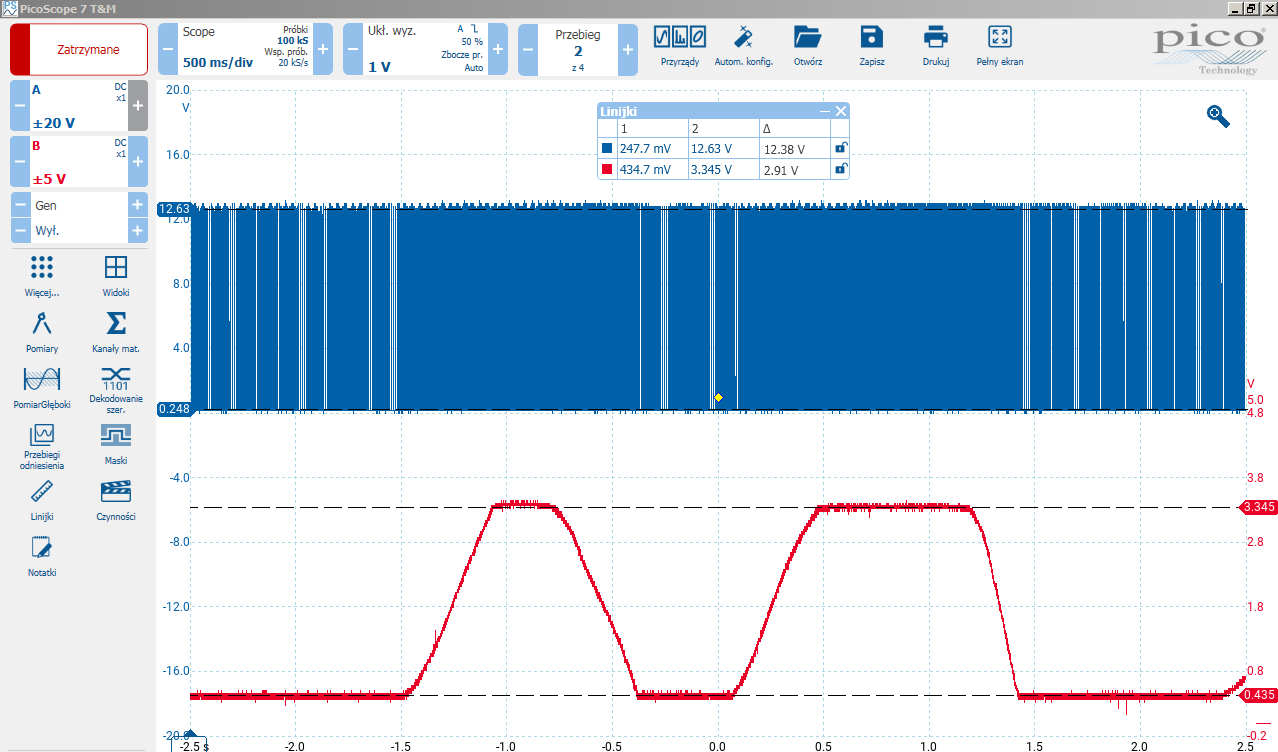The width and height of the screenshot is (1278, 752).
Task: Select blue channel A color square in Linijki
Action: [x=607, y=148]
